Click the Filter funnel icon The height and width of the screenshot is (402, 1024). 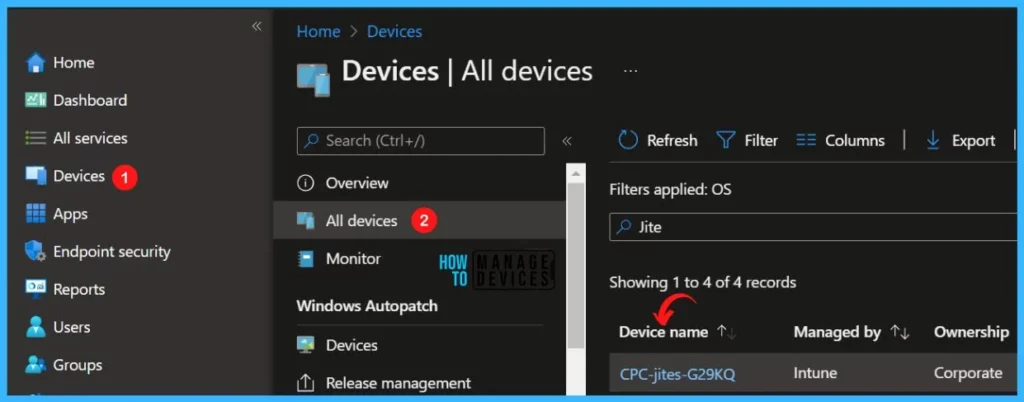[726, 140]
